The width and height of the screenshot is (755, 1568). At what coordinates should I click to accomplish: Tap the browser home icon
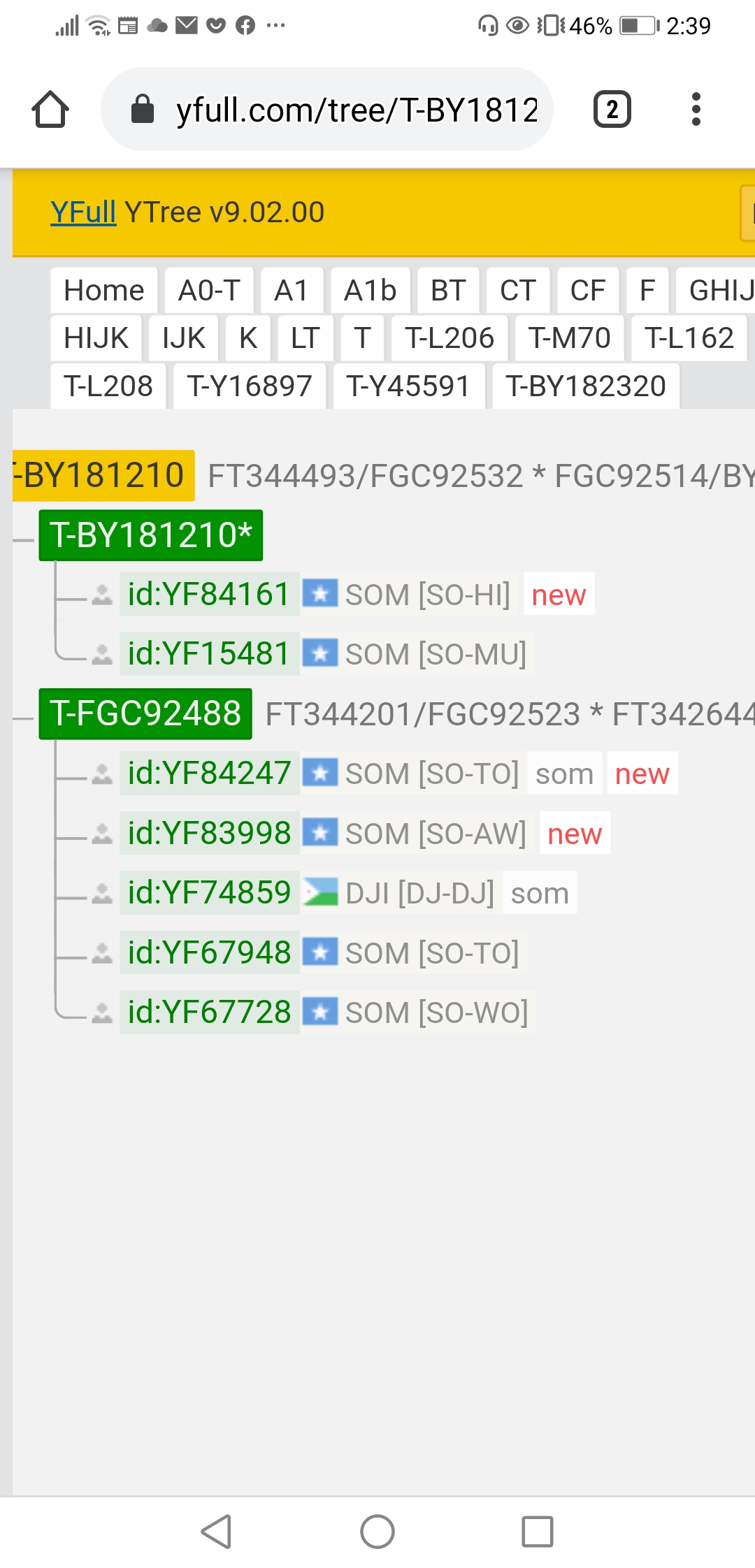pos(50,110)
